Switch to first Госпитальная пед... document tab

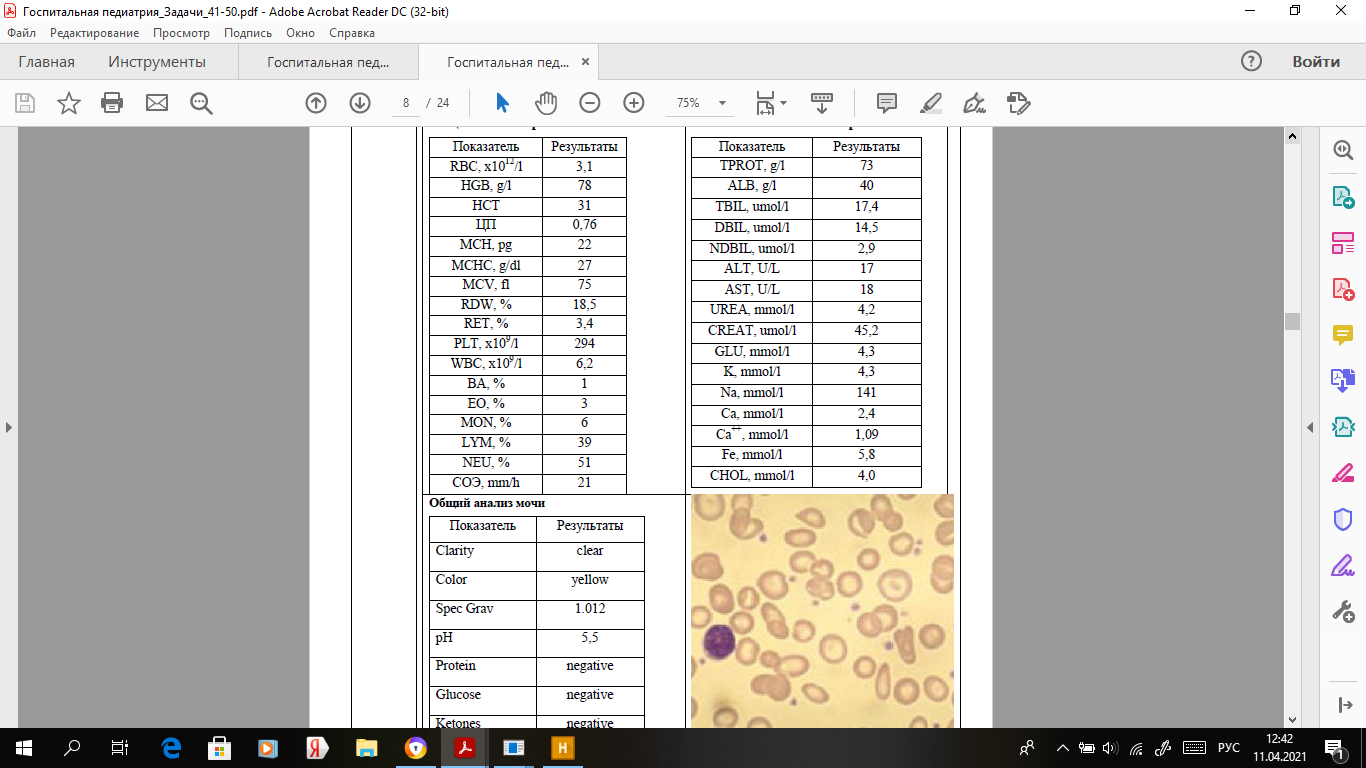pyautogui.click(x=328, y=62)
